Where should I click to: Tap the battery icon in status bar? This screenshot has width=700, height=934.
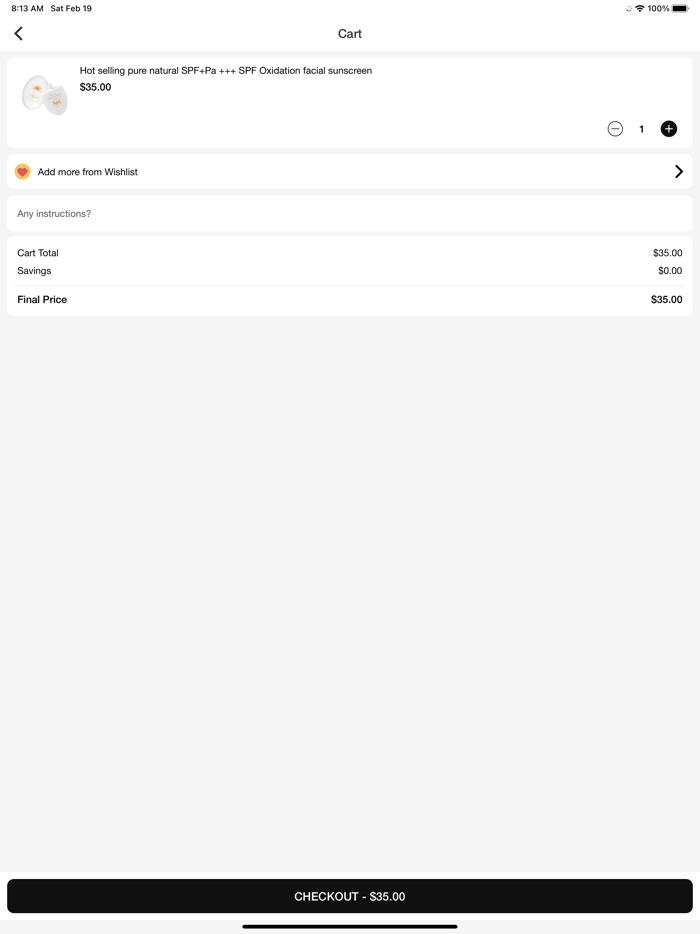pos(680,8)
